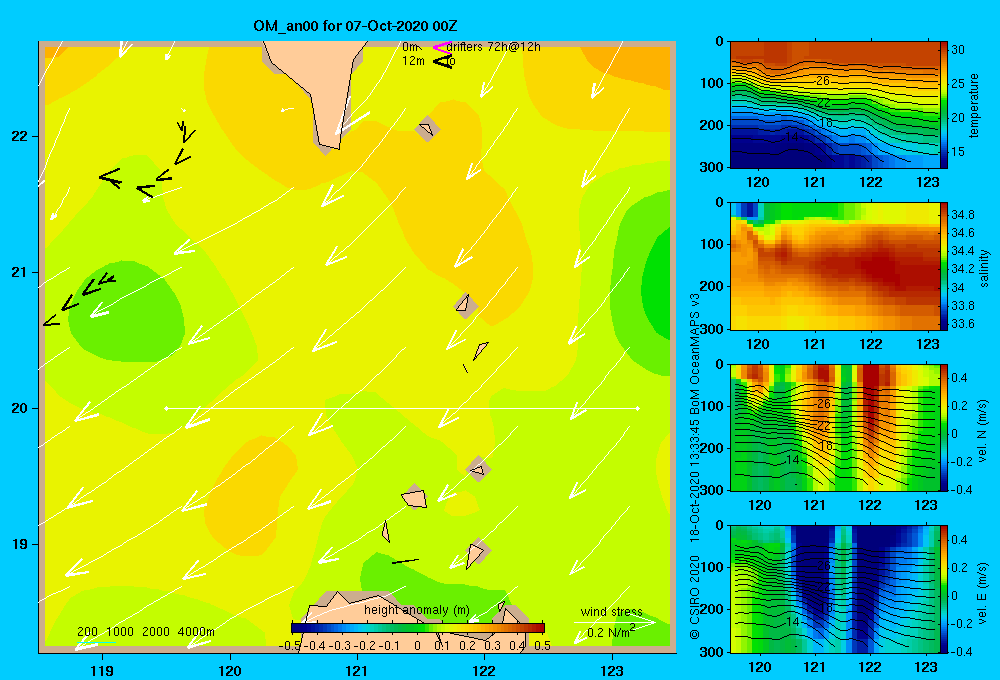1000x680 pixels.
Task: Click the magenta 0m drifter legend arrow
Action: tap(441, 47)
